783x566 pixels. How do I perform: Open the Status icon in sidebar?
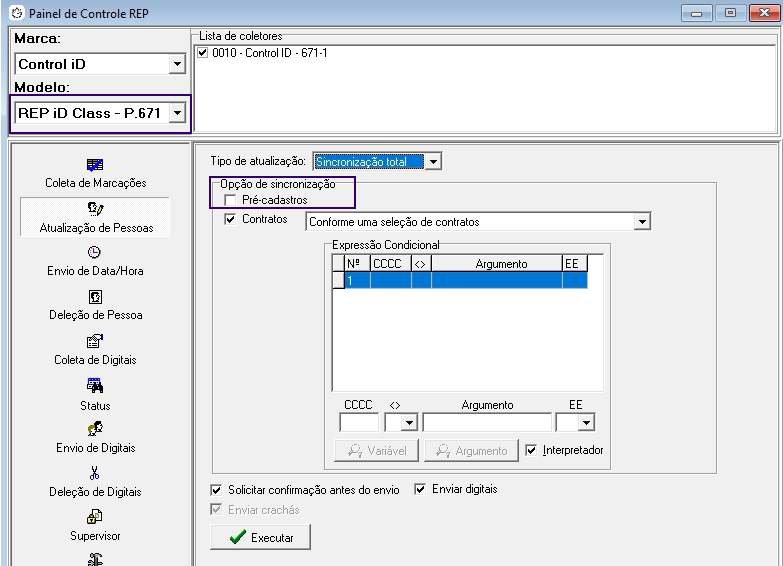click(x=95, y=386)
